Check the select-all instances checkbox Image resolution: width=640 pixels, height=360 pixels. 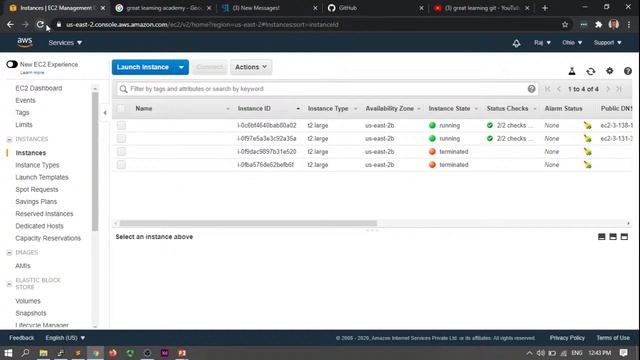(x=121, y=109)
